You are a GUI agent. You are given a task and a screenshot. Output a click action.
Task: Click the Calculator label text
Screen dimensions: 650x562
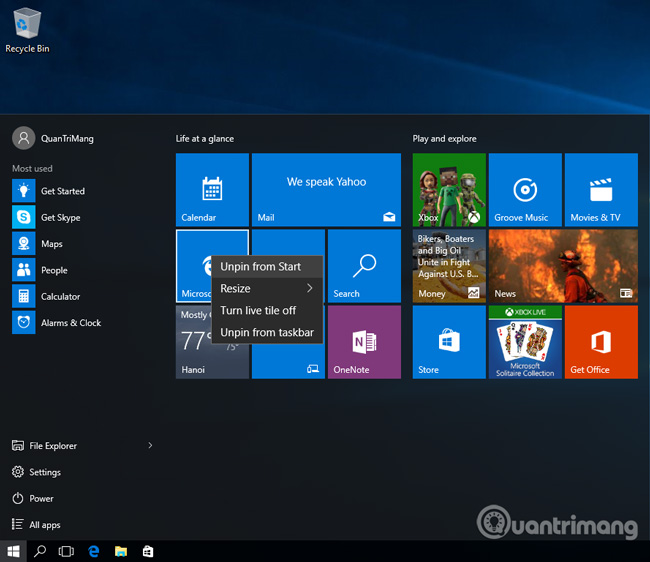click(x=61, y=296)
